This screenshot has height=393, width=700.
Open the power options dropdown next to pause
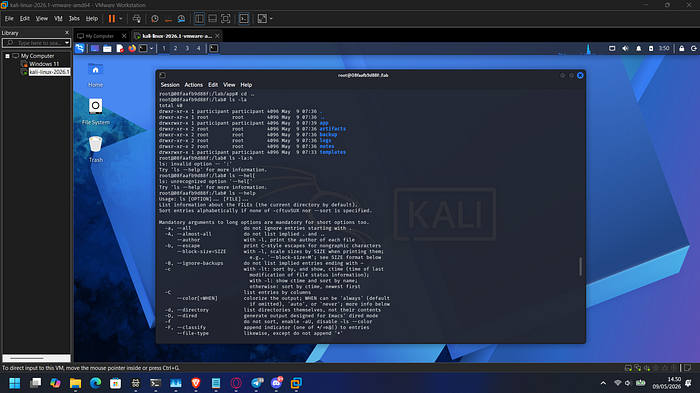click(x=121, y=19)
